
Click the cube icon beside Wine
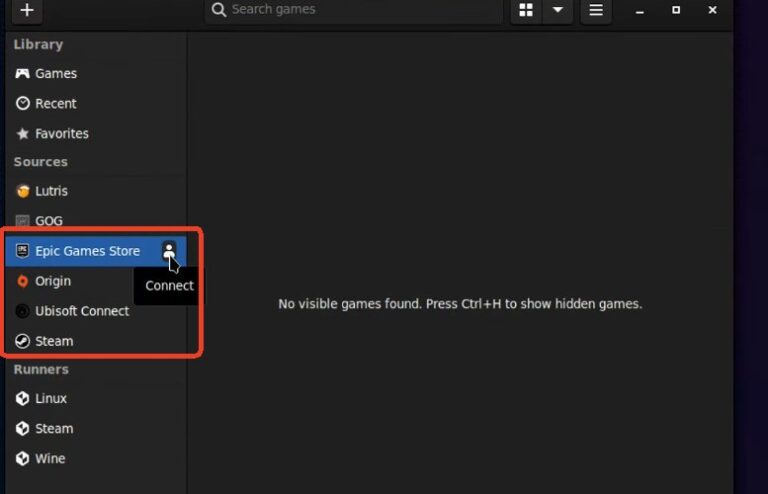point(23,458)
